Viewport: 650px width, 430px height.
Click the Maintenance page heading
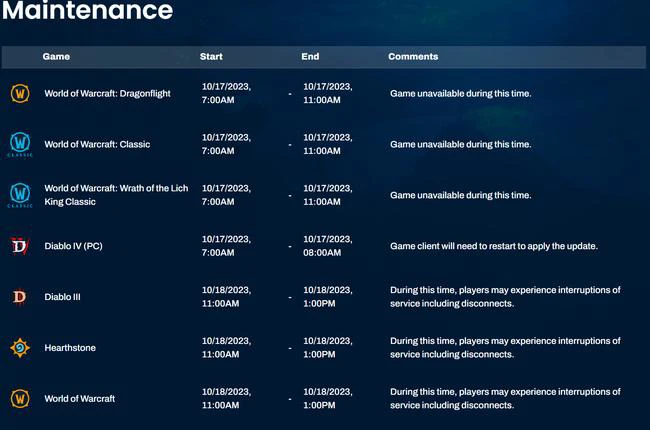tap(87, 10)
